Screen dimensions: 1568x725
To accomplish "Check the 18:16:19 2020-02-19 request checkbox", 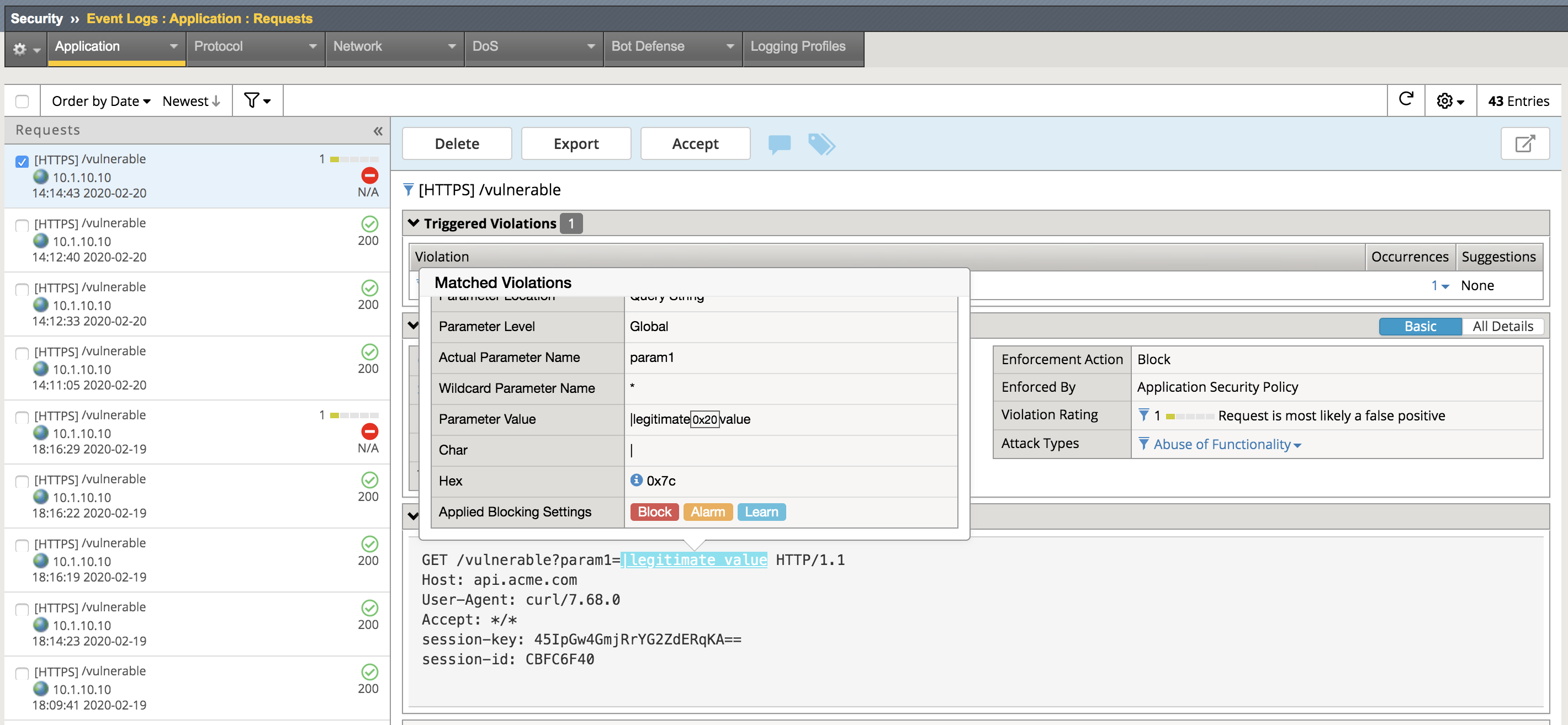I will pos(22,546).
